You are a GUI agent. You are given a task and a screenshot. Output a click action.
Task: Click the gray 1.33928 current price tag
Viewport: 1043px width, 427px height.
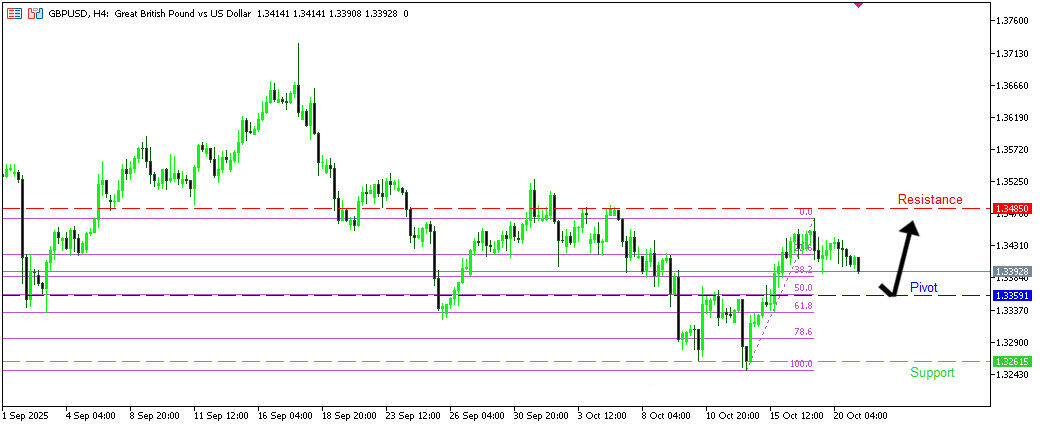pos(1012,271)
